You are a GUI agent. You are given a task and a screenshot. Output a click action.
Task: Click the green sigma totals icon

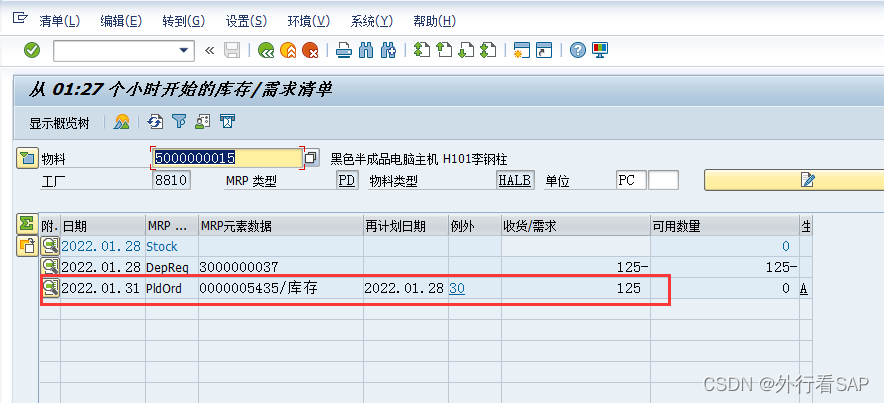pos(26,224)
